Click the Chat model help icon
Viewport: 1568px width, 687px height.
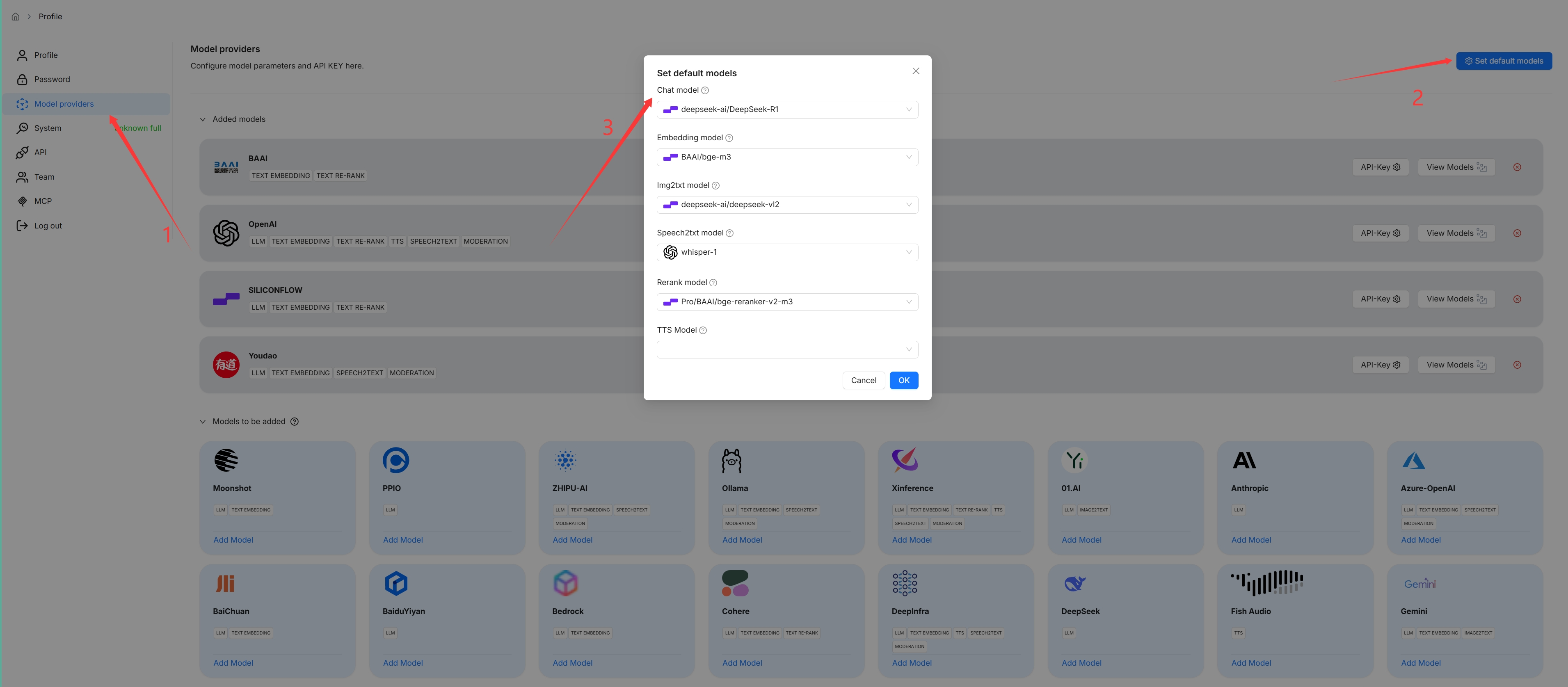point(705,90)
